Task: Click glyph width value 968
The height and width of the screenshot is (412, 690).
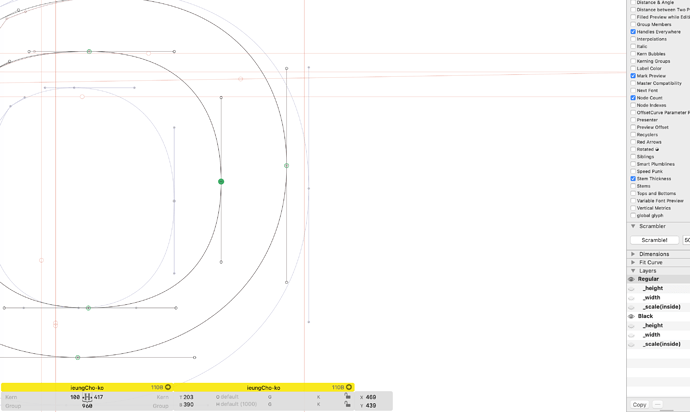Action: coord(87,406)
